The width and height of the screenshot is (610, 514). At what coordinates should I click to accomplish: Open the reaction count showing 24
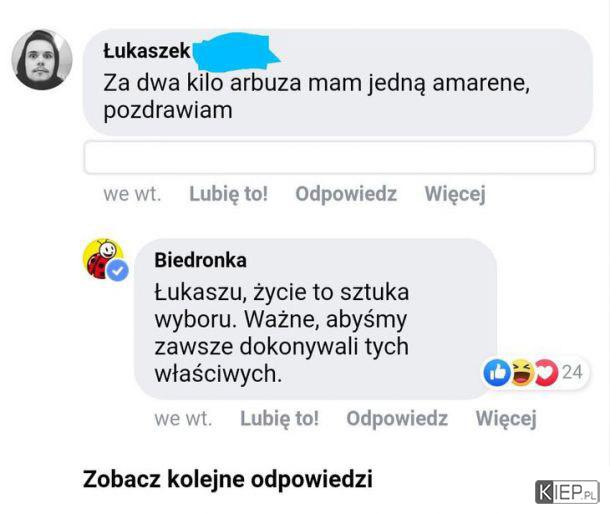(573, 372)
